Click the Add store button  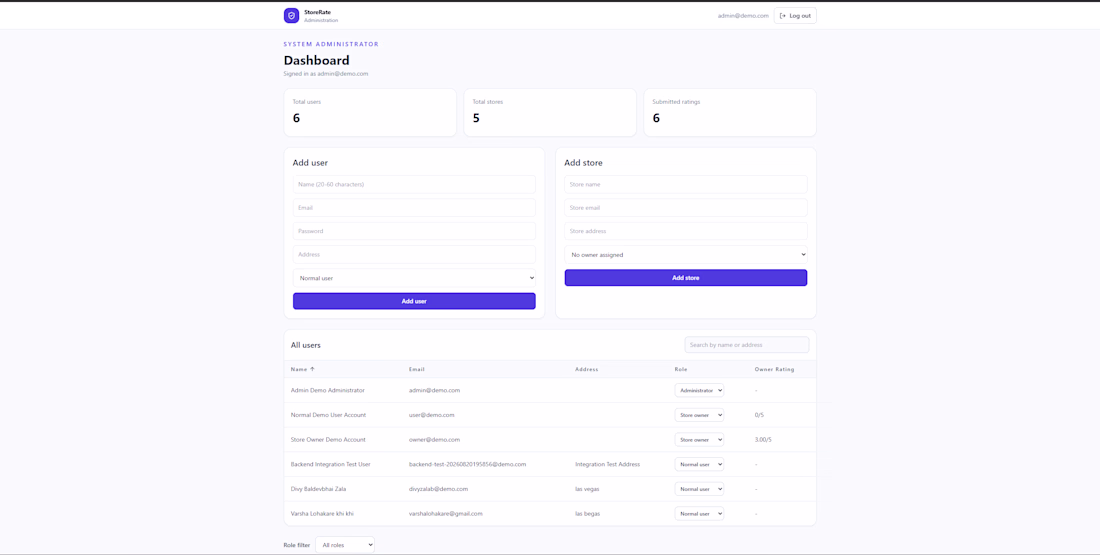point(685,278)
